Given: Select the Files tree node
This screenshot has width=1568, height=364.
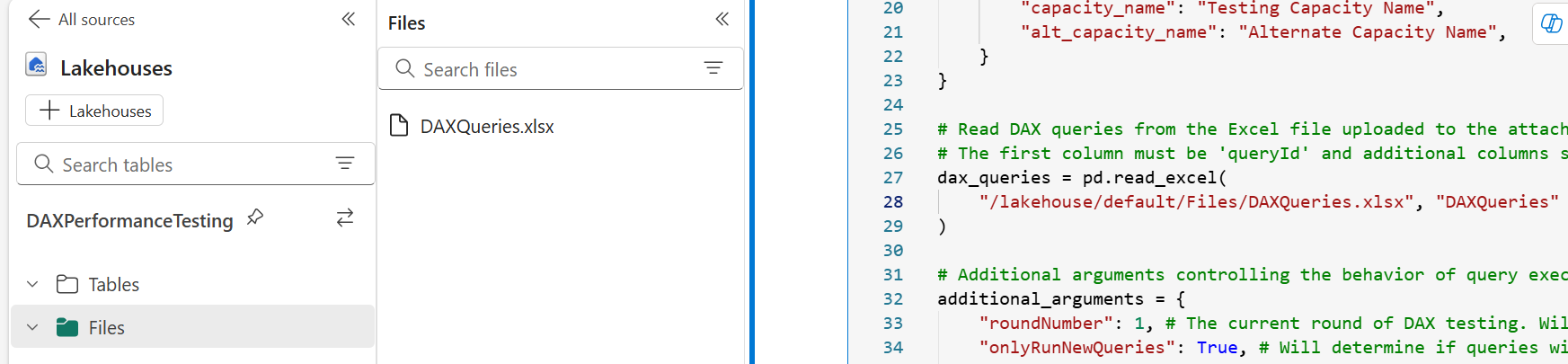Looking at the screenshot, I should (106, 327).
